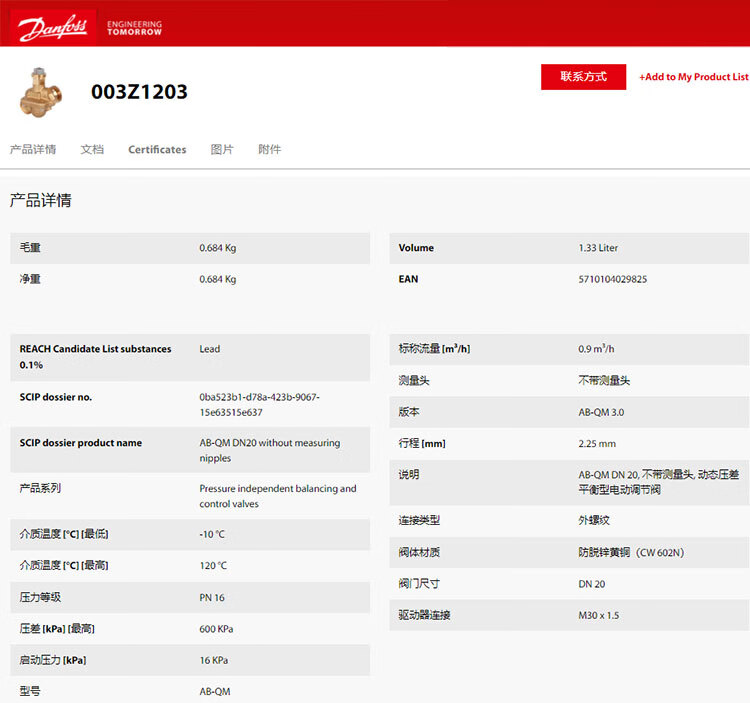The width and height of the screenshot is (750, 703).
Task: Click the product code 003Z1203 heading
Action: pyautogui.click(x=139, y=92)
